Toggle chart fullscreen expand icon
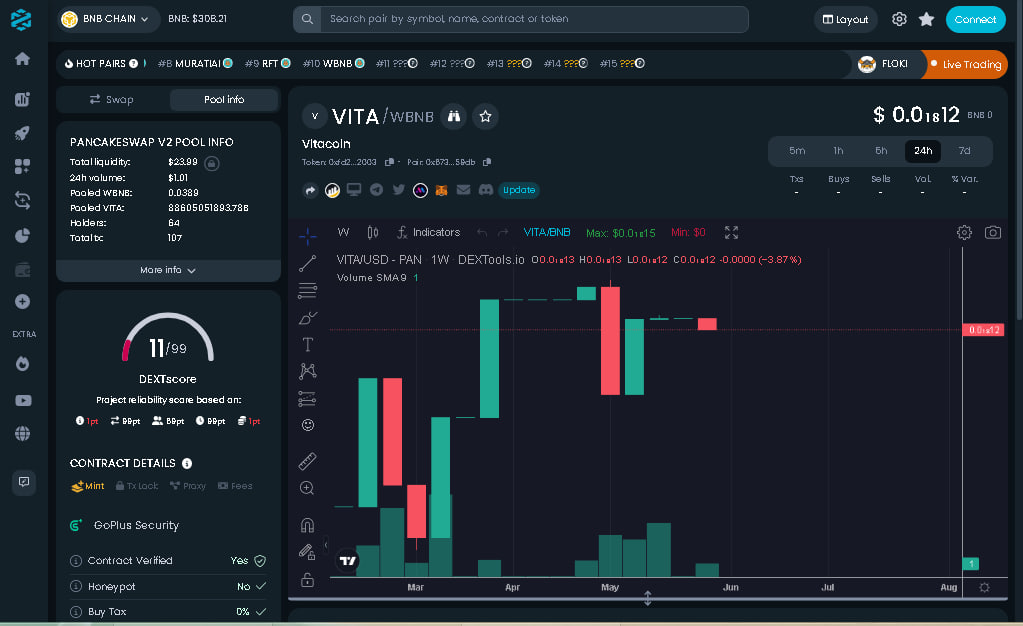The width and height of the screenshot is (1023, 626). (731, 232)
